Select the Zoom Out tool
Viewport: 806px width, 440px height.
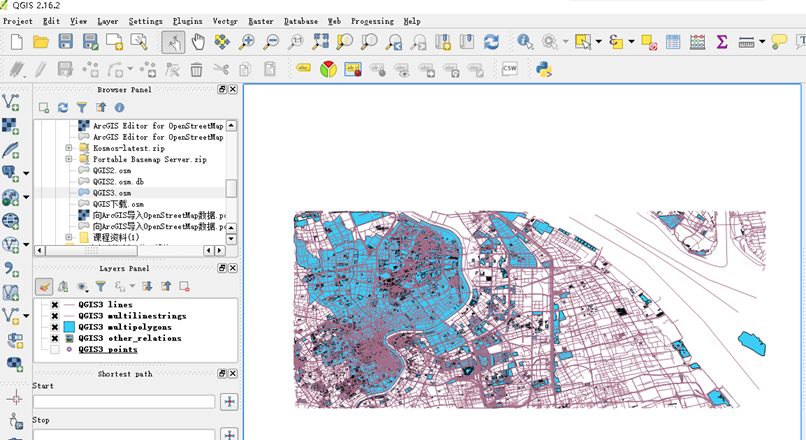point(271,42)
